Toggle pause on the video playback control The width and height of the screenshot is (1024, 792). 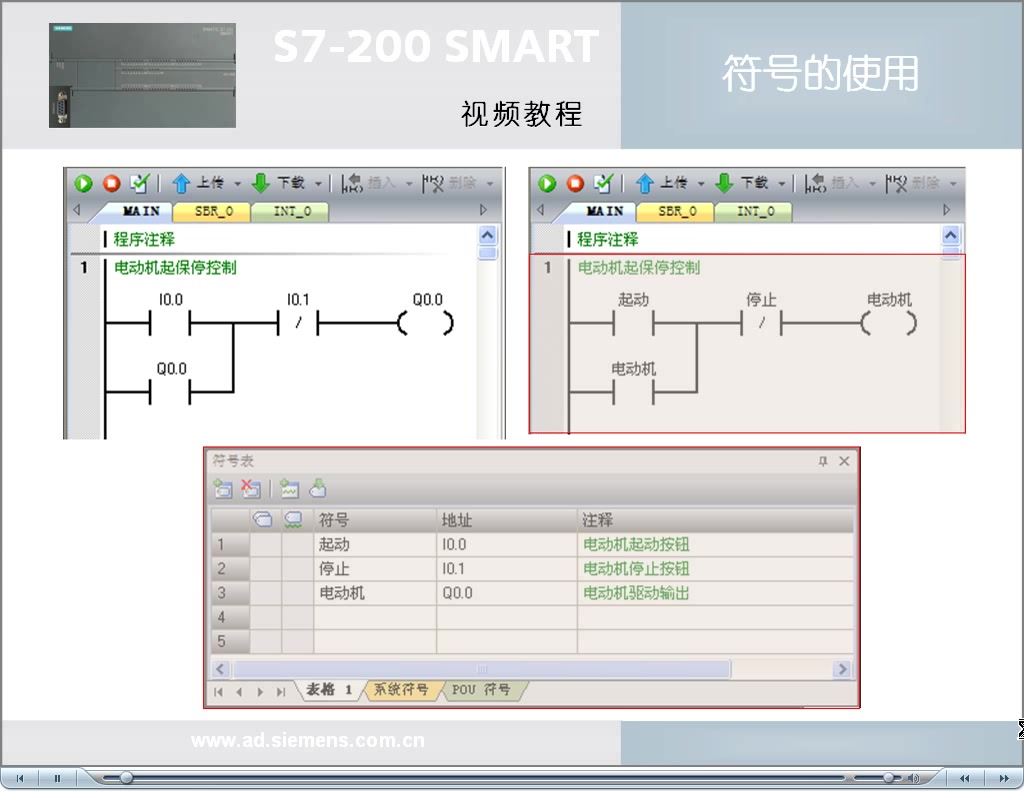tap(57, 777)
